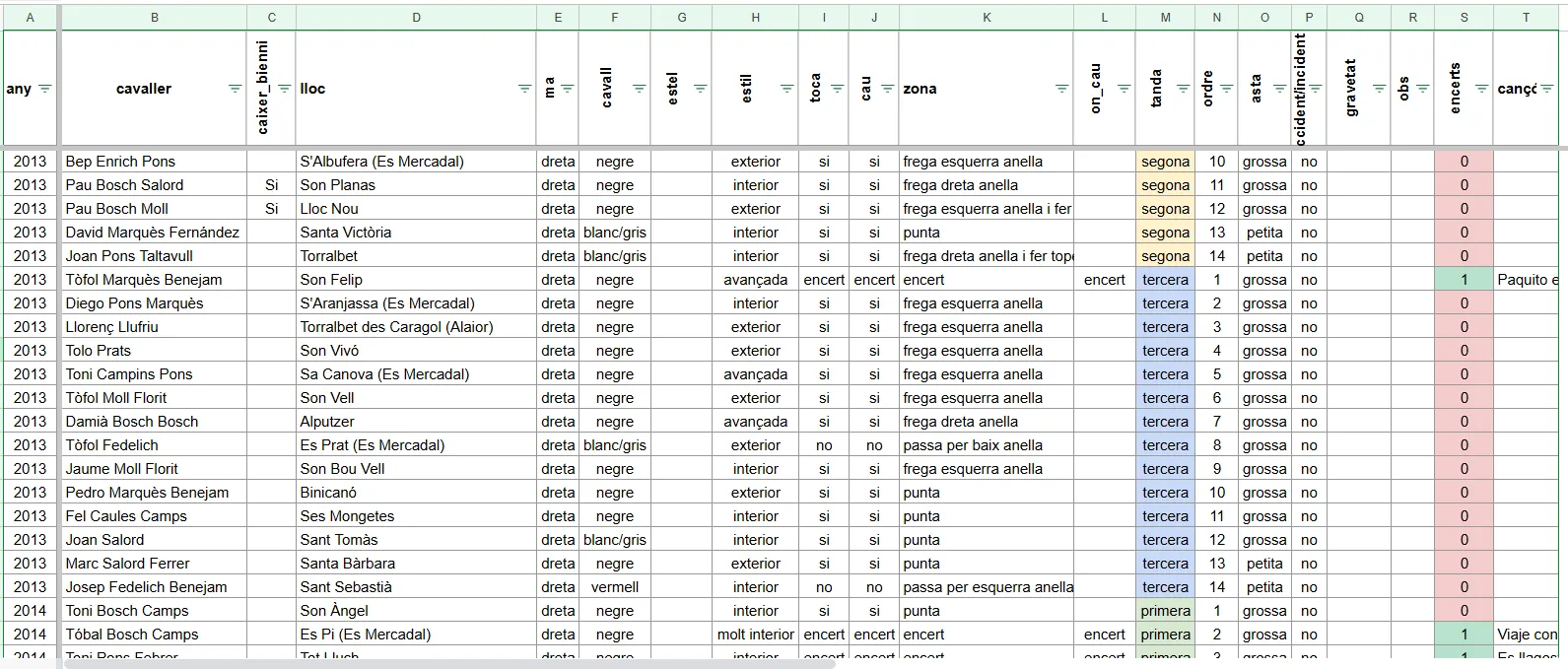1568x669 pixels.
Task: Select the Santa Bàrbara cell
Action: point(416,564)
